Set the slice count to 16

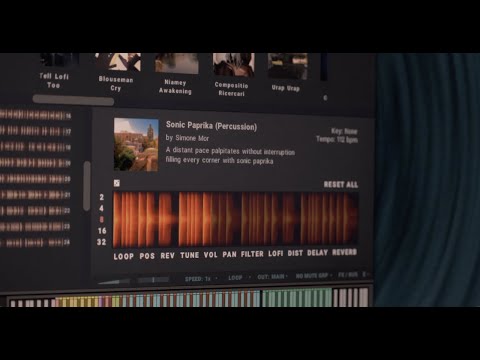point(102,231)
